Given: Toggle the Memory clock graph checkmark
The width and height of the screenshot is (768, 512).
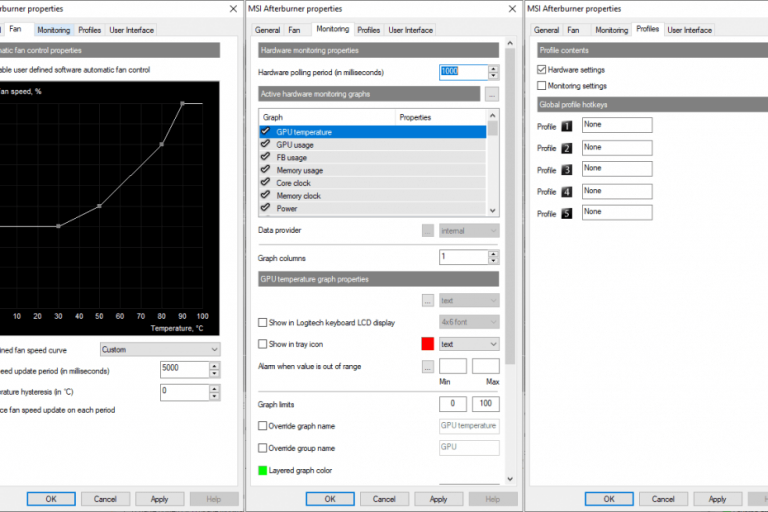Looking at the screenshot, I should pyautogui.click(x=265, y=195).
